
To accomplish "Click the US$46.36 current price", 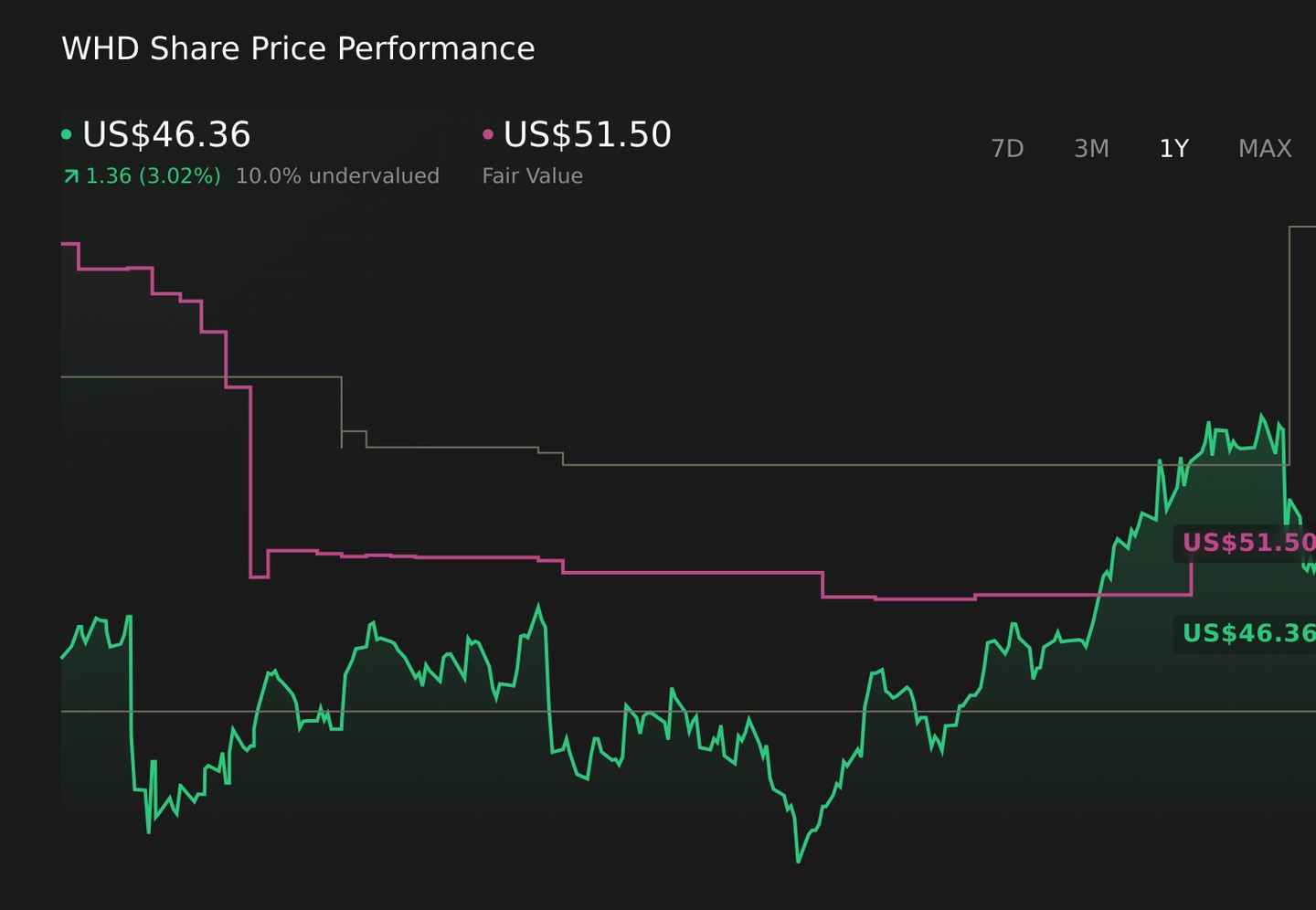I will click(x=166, y=134).
